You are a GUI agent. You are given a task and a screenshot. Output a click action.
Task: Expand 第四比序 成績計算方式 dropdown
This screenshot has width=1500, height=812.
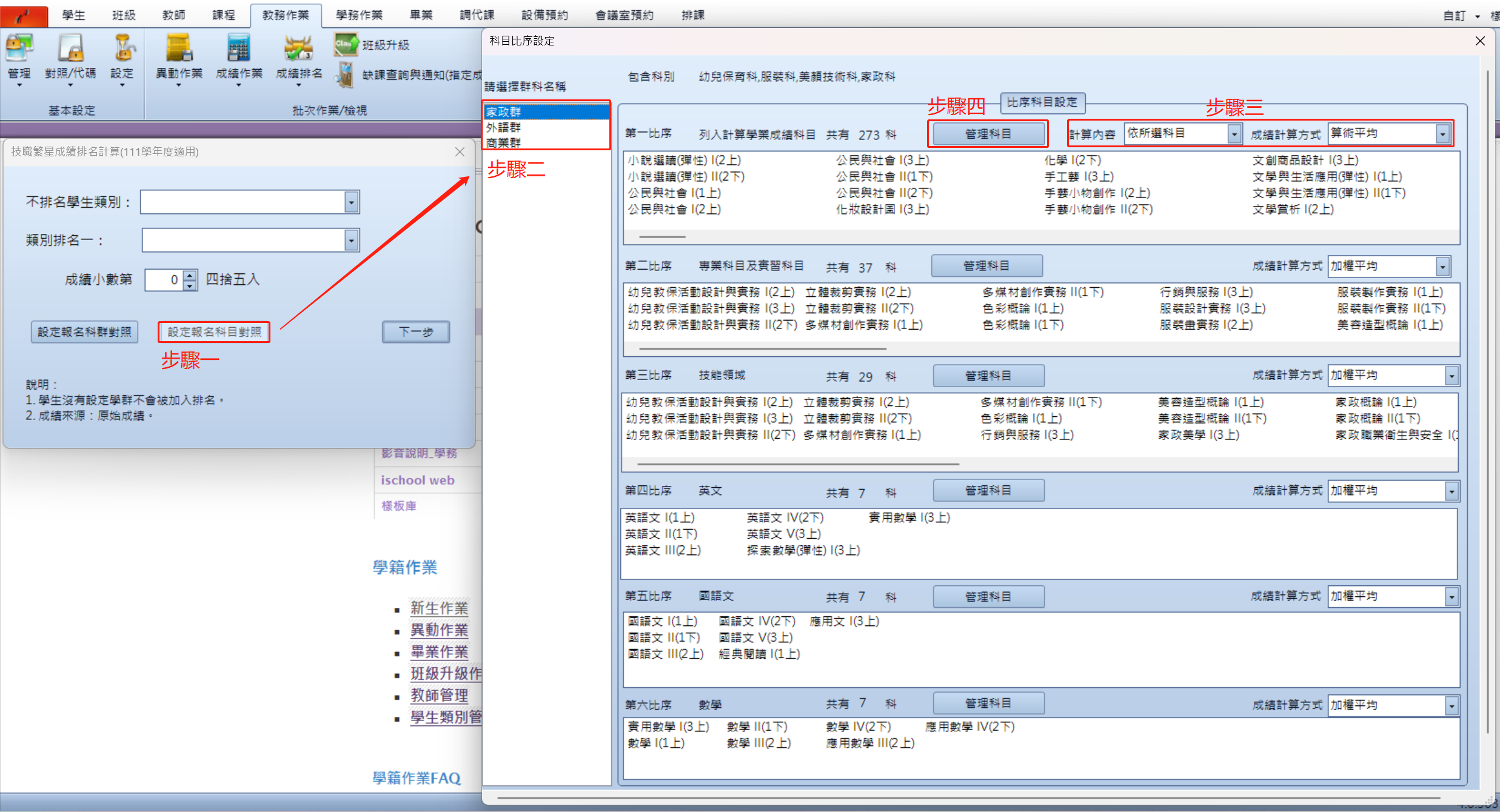click(x=1451, y=491)
